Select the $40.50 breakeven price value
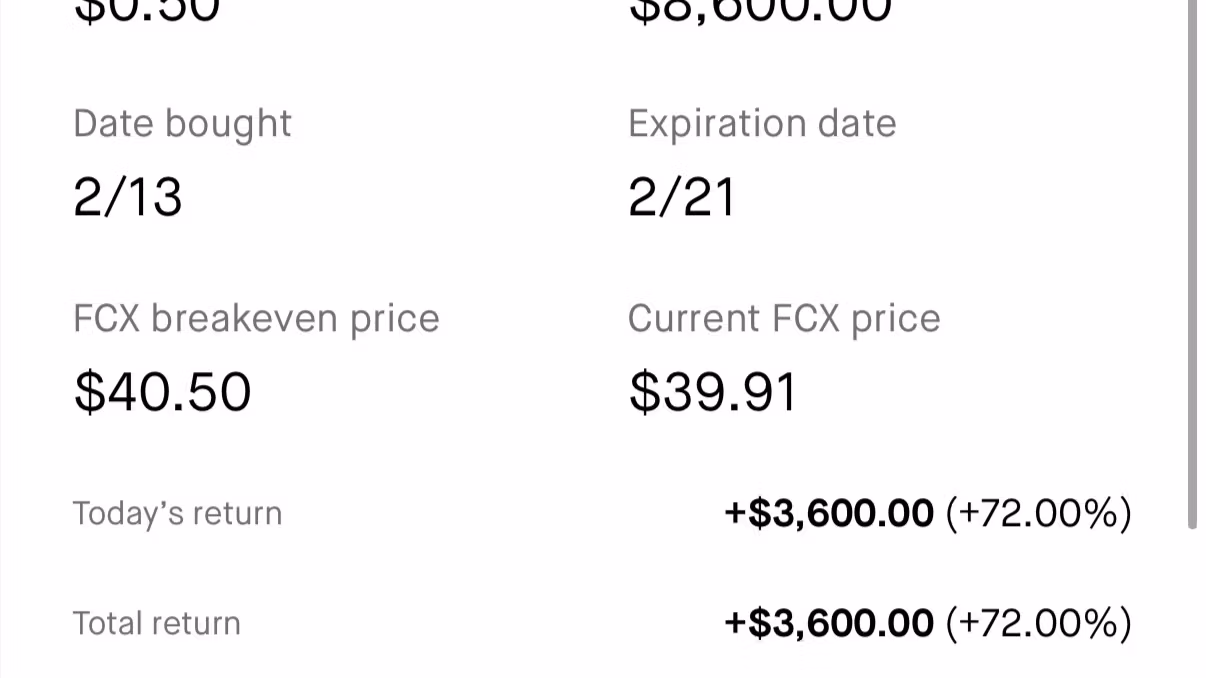 (x=162, y=391)
